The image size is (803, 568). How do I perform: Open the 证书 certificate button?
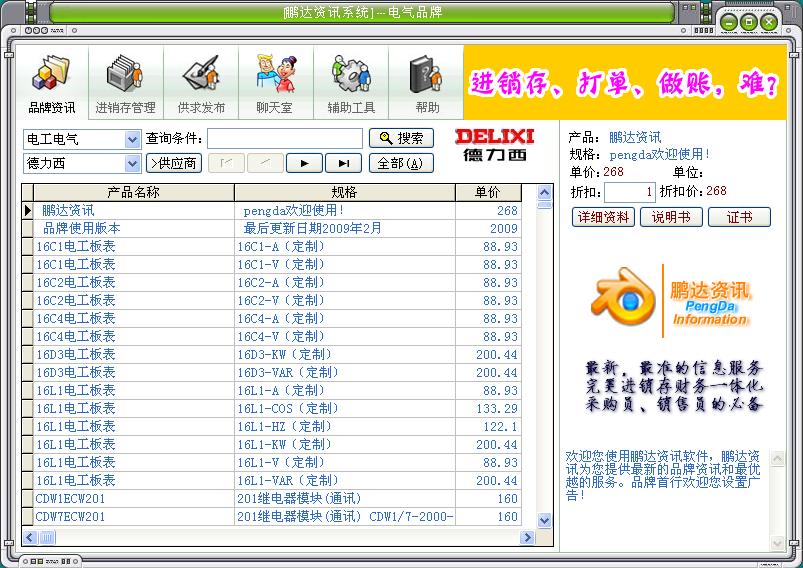tap(739, 217)
